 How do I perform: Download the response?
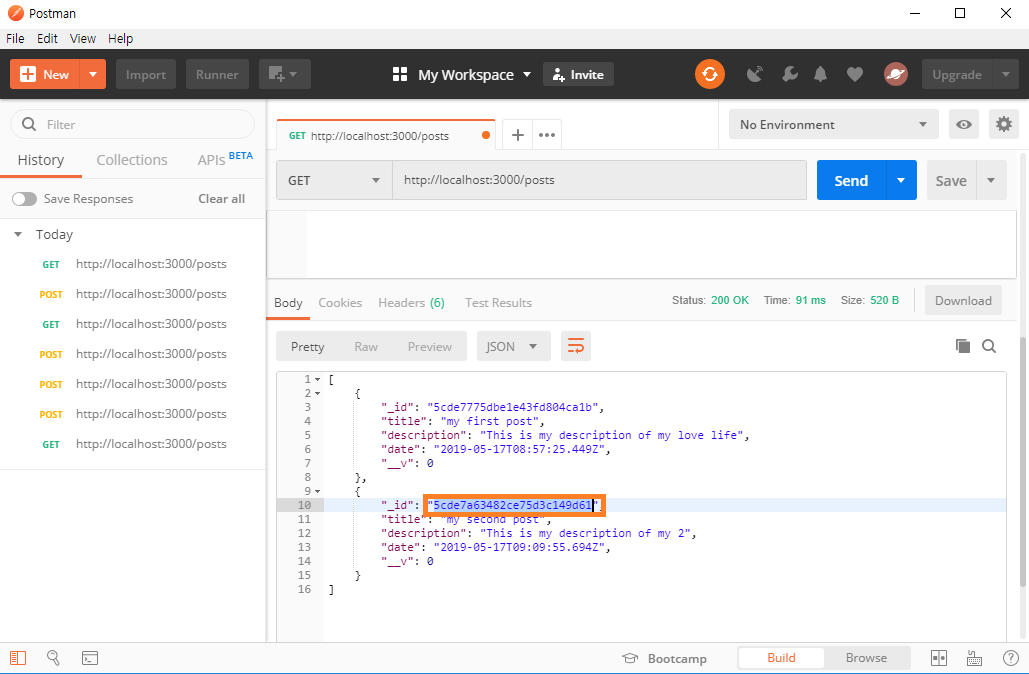[x=963, y=300]
